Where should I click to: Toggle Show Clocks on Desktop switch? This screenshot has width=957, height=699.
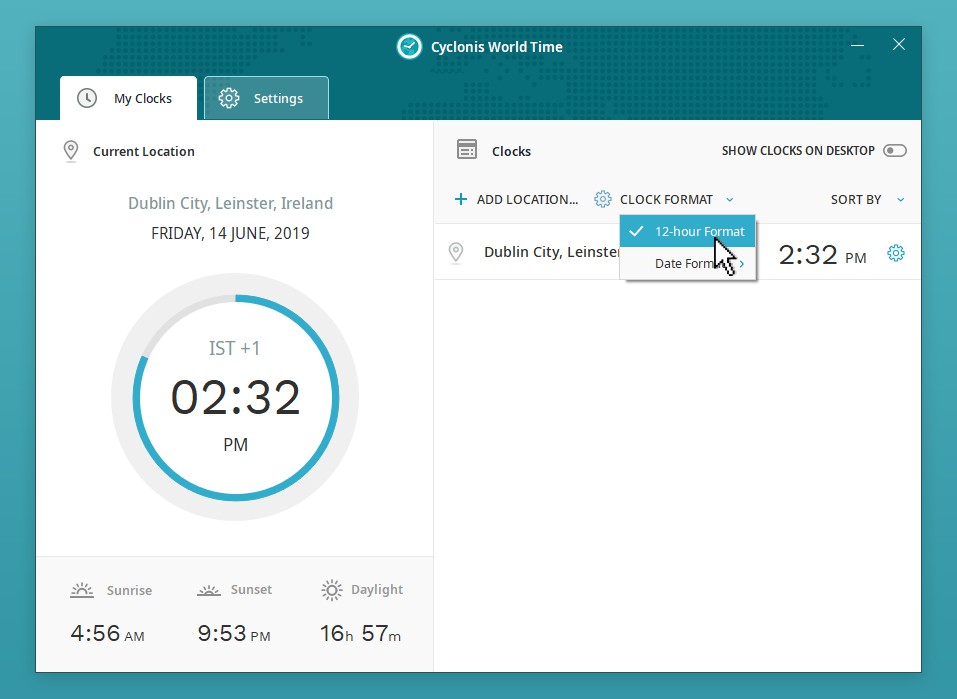894,151
